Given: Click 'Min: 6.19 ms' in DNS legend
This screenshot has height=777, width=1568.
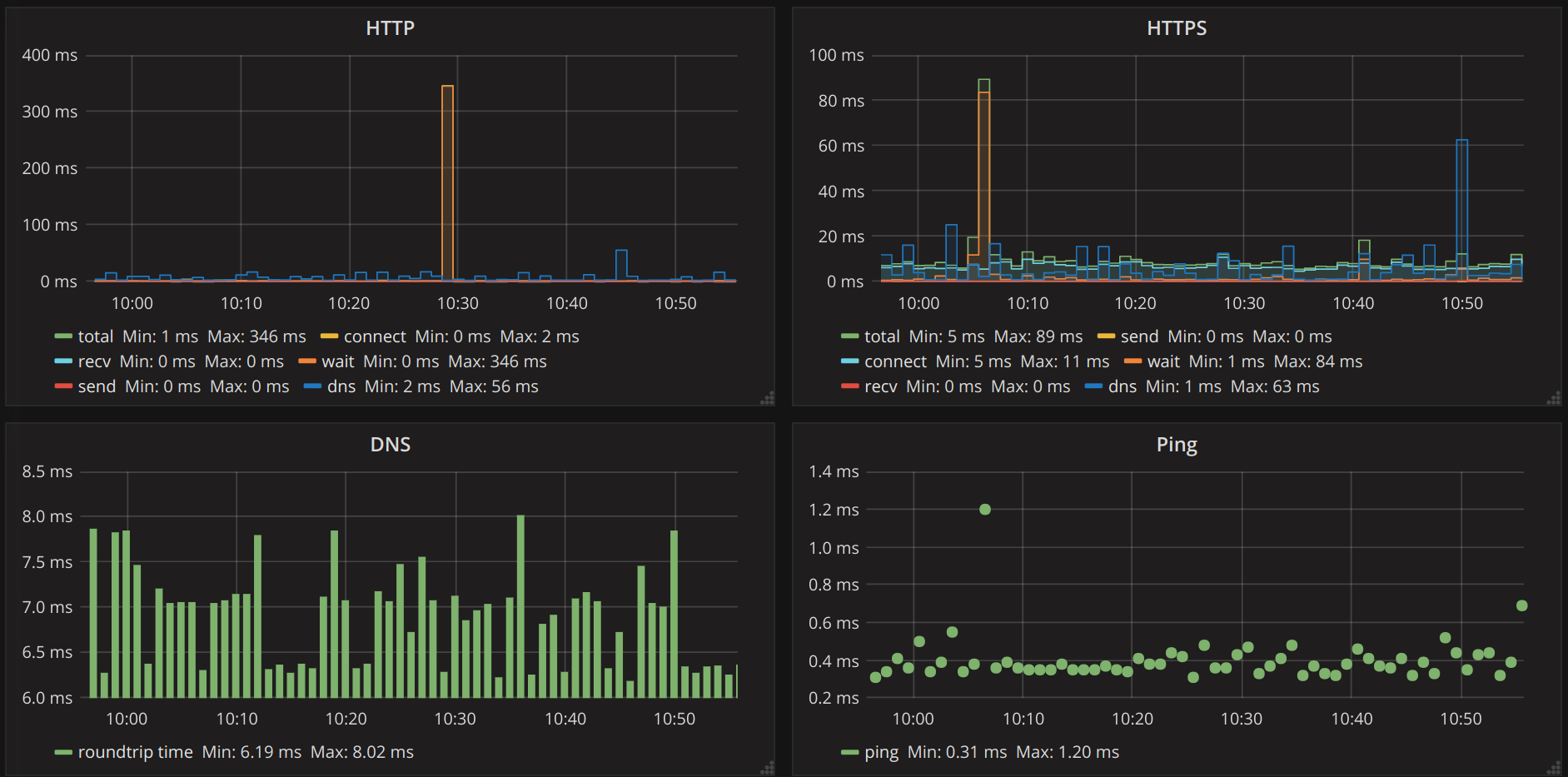Looking at the screenshot, I should tap(251, 752).
